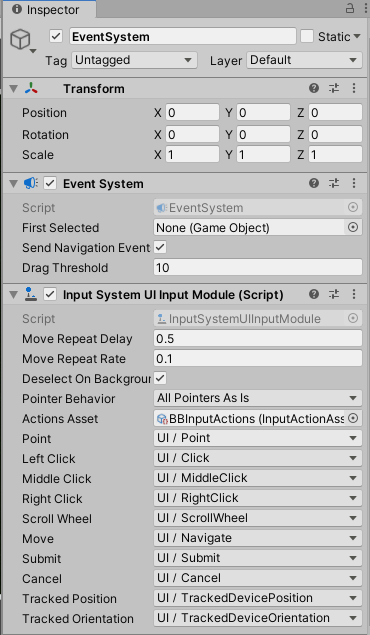
Task: Open the Layer dropdown showing Default
Action: click(304, 60)
